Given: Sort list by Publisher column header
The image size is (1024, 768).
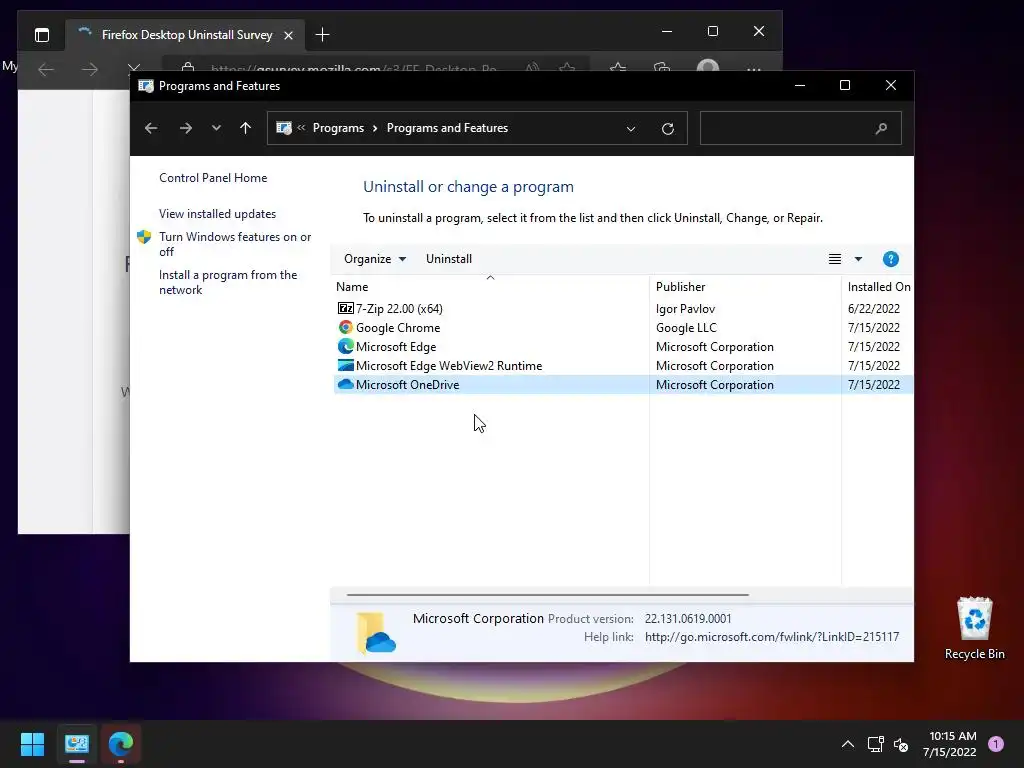Looking at the screenshot, I should (745, 287).
